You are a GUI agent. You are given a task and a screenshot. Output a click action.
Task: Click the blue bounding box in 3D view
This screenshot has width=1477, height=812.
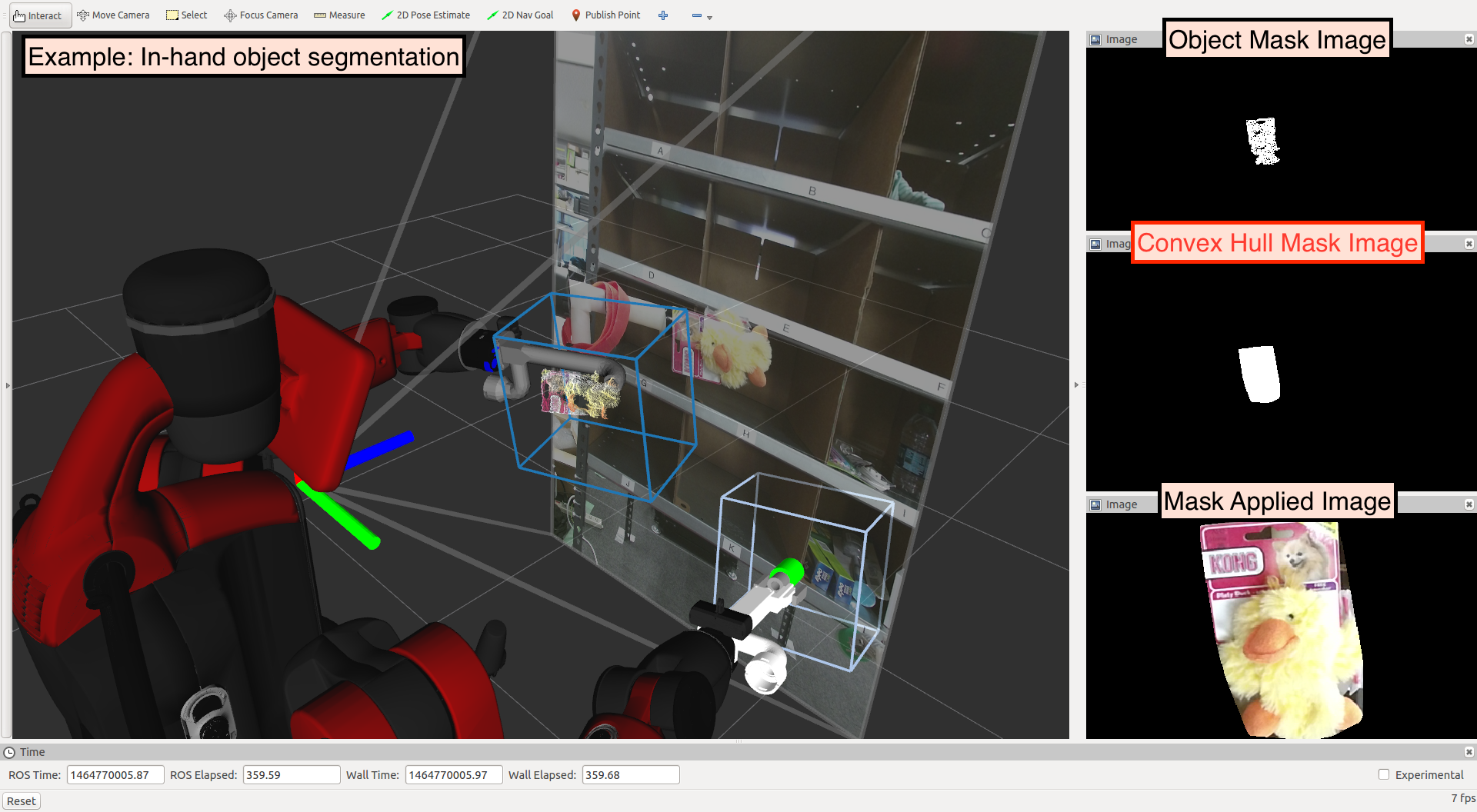595,396
